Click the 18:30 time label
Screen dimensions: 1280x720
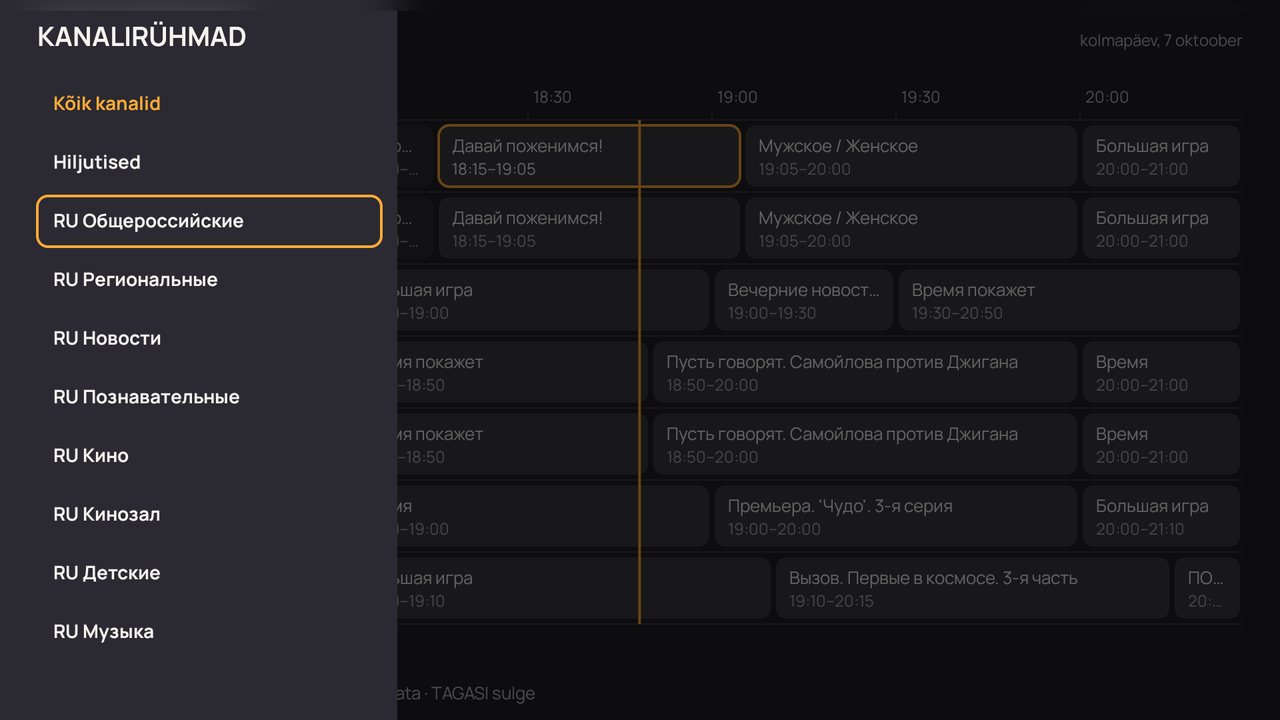click(552, 97)
